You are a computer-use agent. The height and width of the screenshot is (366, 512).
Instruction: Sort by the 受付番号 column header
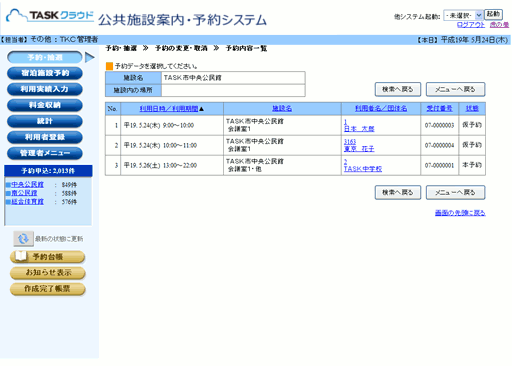point(439,109)
